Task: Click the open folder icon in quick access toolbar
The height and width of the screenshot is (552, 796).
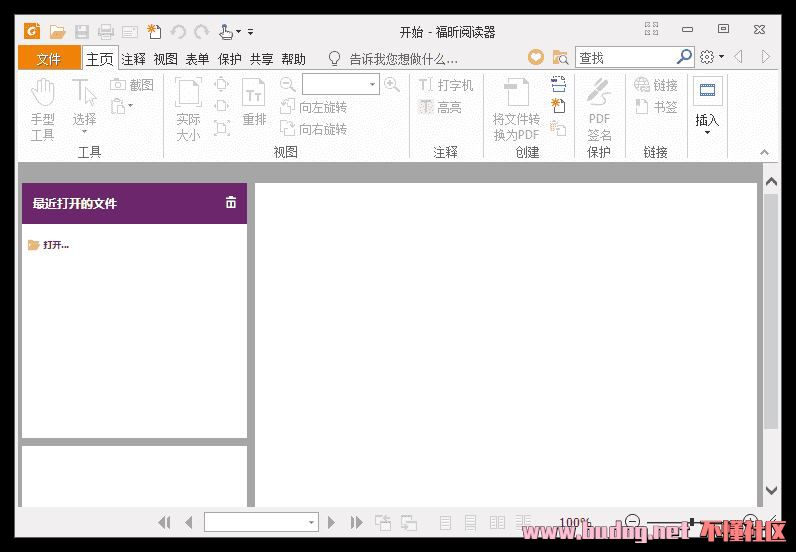Action: point(58,32)
